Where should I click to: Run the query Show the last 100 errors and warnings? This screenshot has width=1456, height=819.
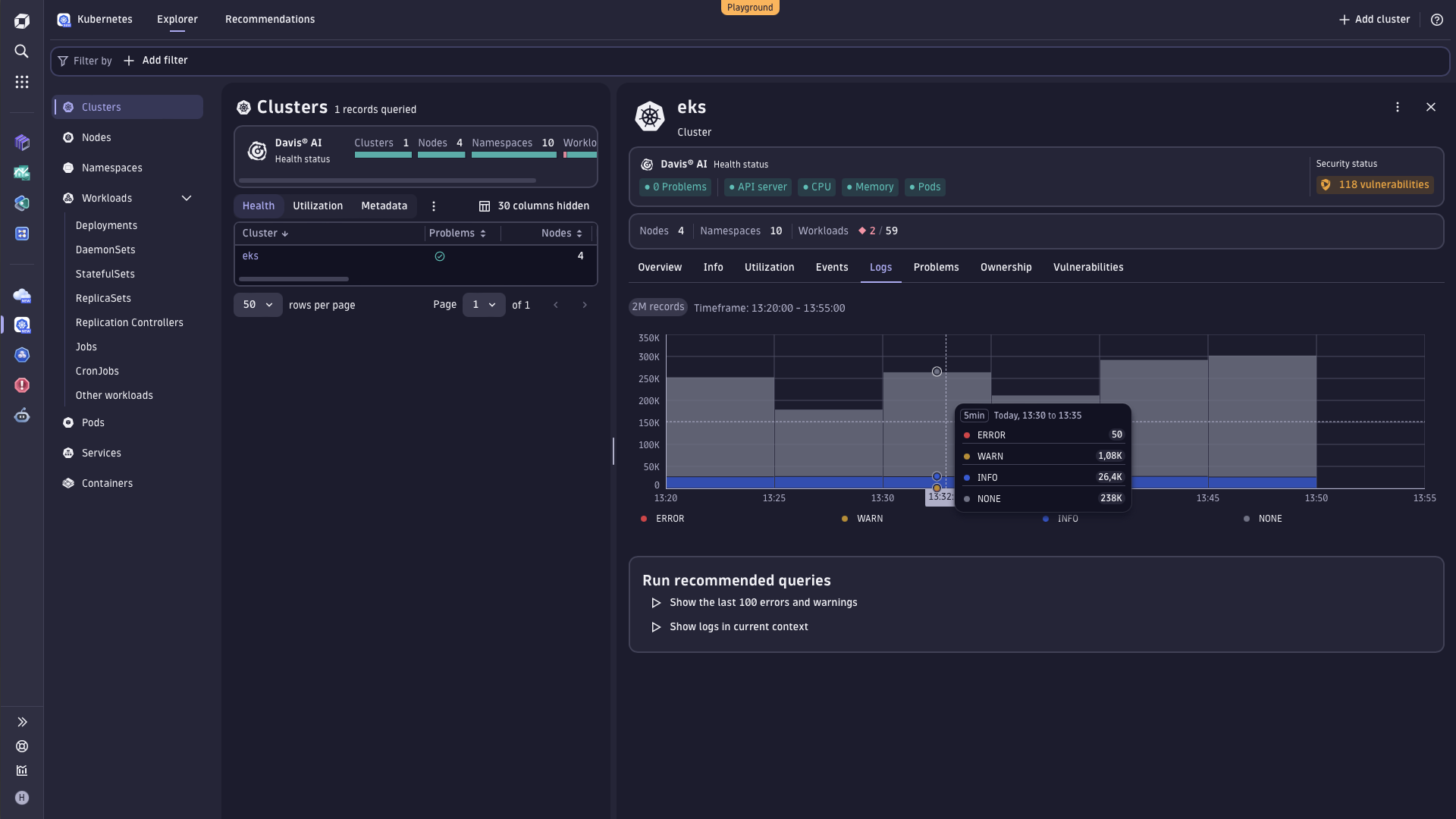[763, 602]
